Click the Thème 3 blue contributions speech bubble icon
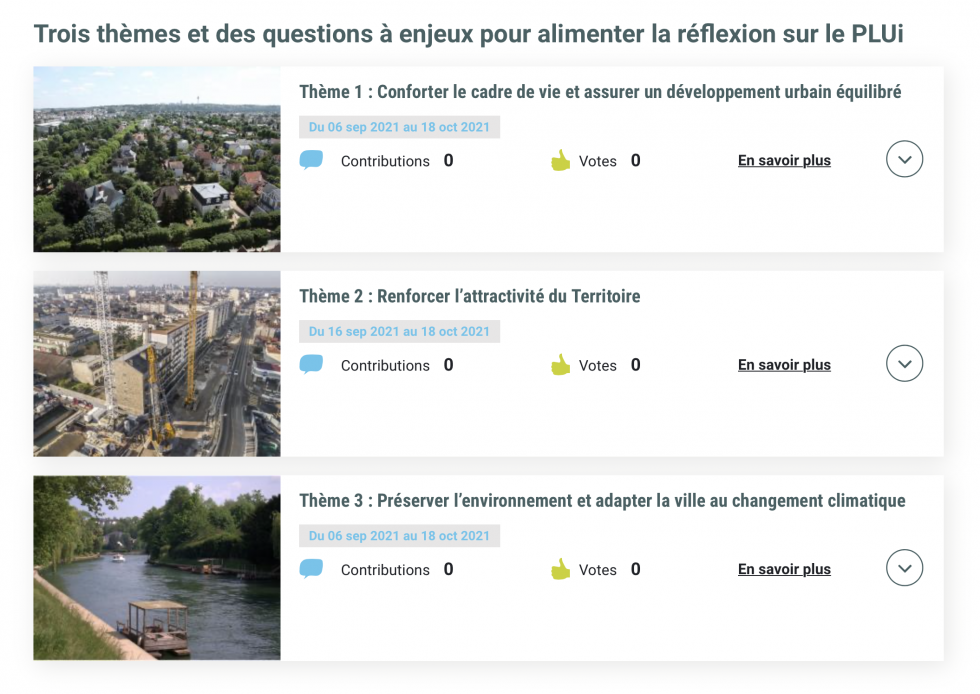This screenshot has height=694, width=980. (x=311, y=569)
